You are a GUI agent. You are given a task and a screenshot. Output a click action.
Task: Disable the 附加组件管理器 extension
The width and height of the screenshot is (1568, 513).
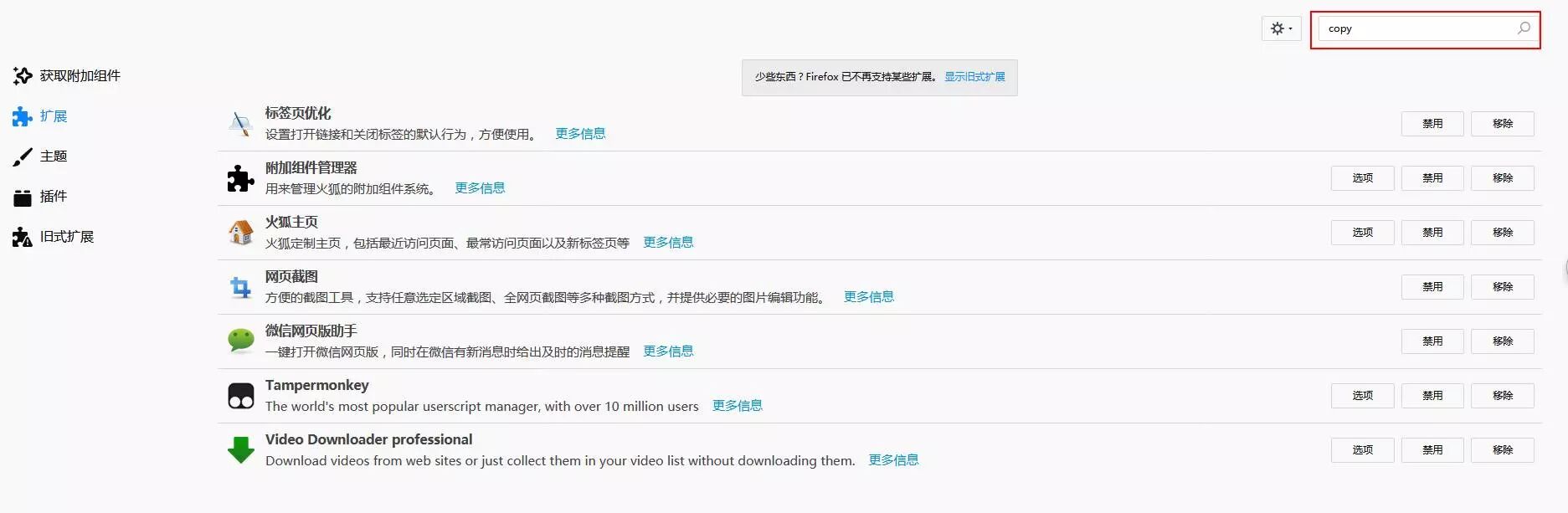pyautogui.click(x=1432, y=178)
